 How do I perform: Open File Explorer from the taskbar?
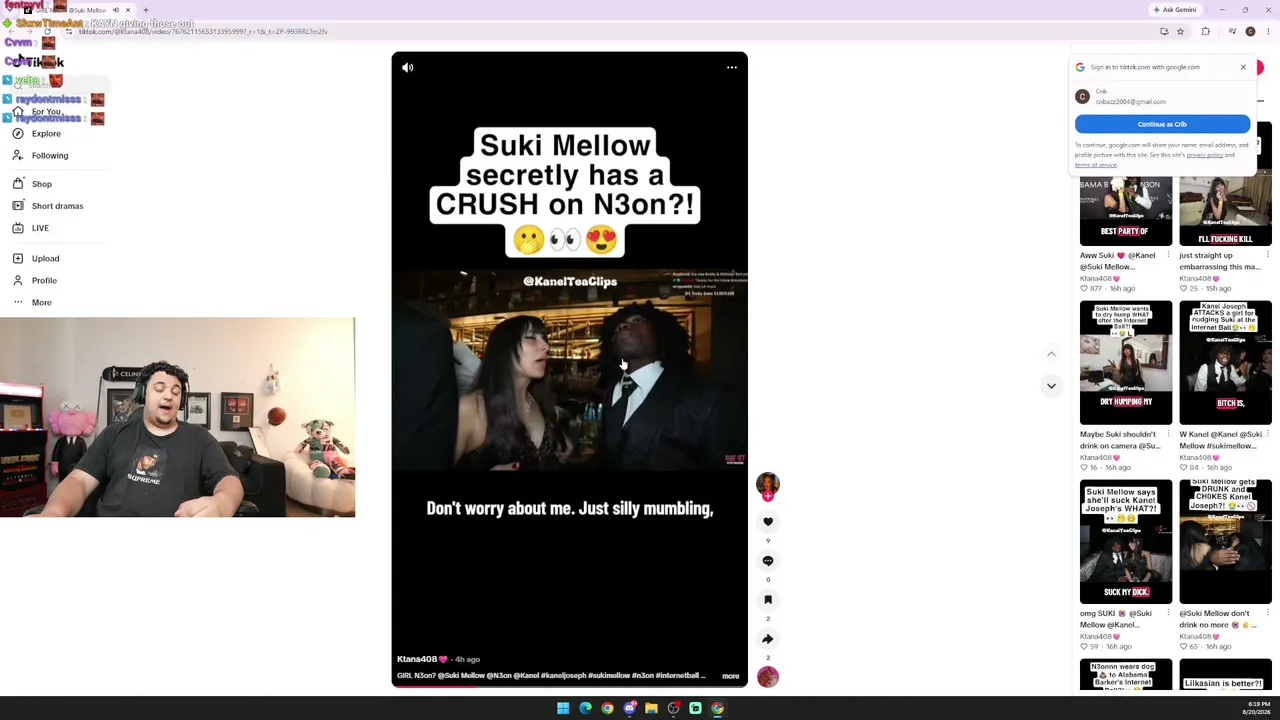(x=651, y=708)
